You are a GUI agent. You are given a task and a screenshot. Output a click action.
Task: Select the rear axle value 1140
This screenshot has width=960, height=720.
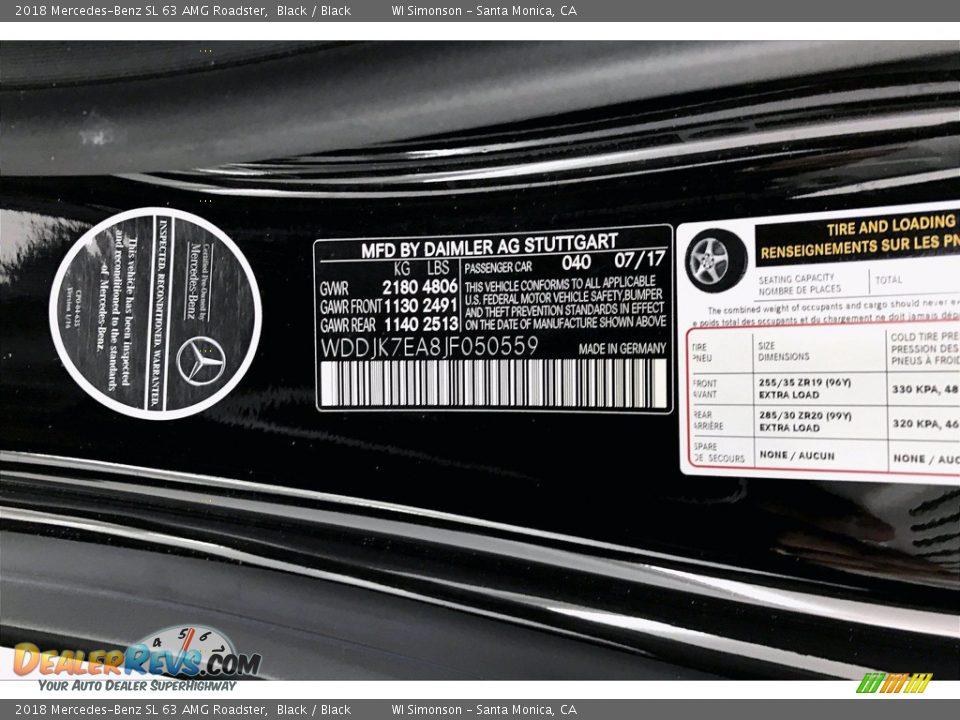coord(401,324)
